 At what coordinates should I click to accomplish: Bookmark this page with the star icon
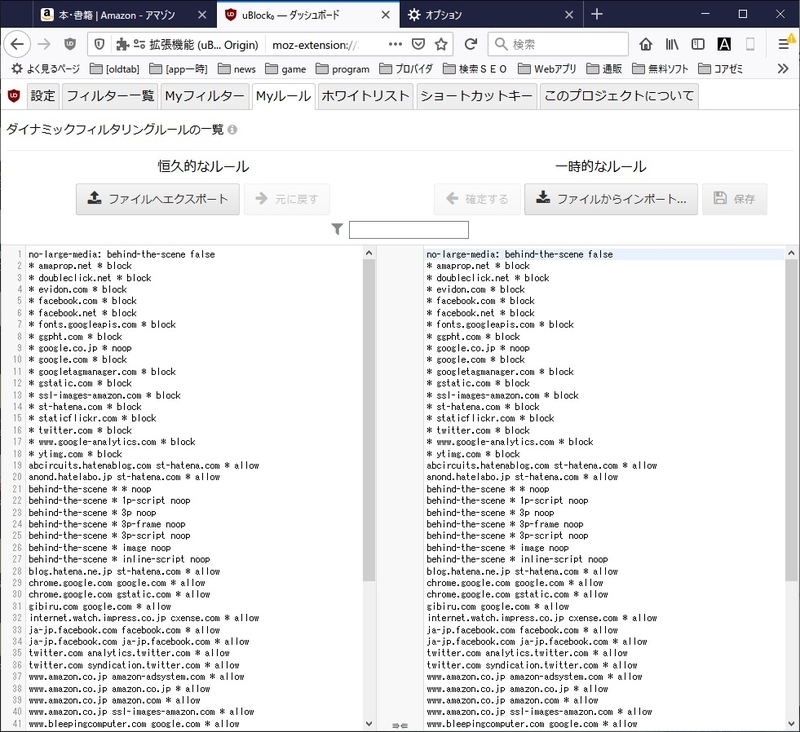click(441, 44)
